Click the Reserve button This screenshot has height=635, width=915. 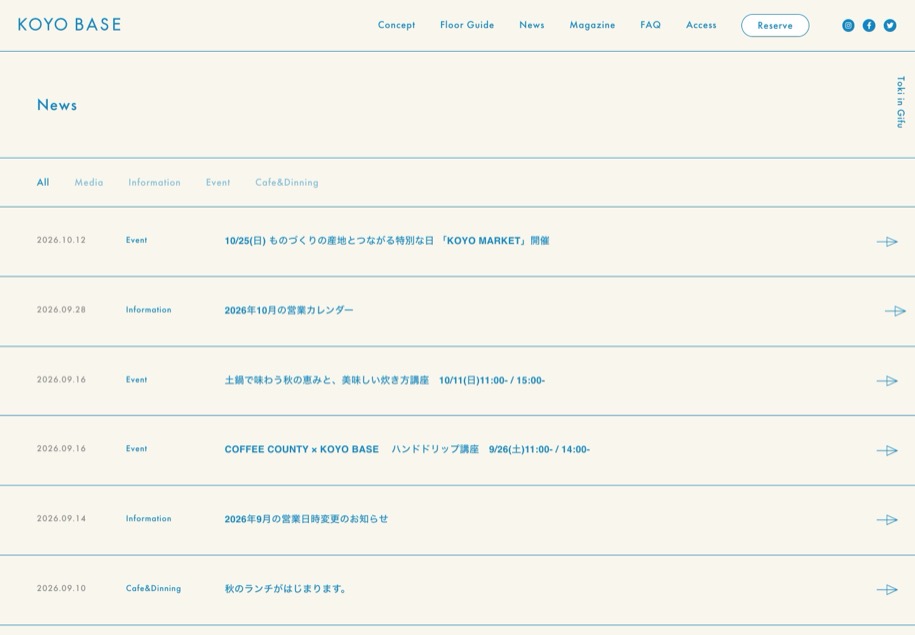[775, 25]
